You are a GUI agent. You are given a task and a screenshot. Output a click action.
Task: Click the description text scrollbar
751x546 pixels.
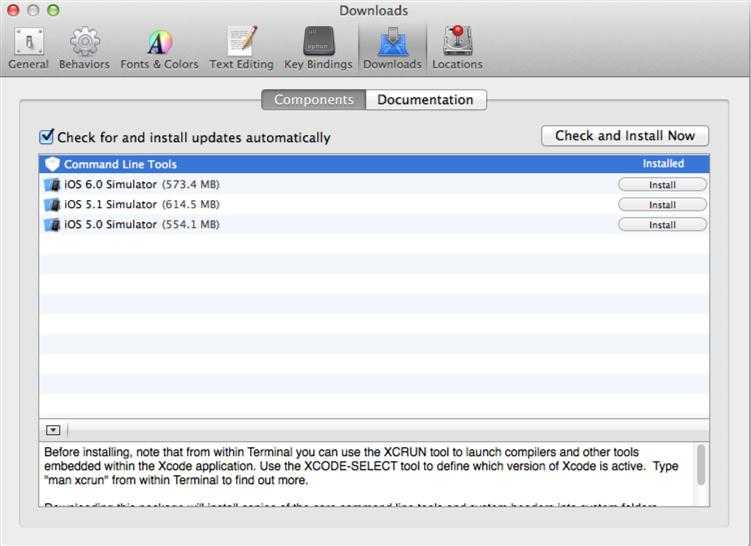click(x=701, y=465)
